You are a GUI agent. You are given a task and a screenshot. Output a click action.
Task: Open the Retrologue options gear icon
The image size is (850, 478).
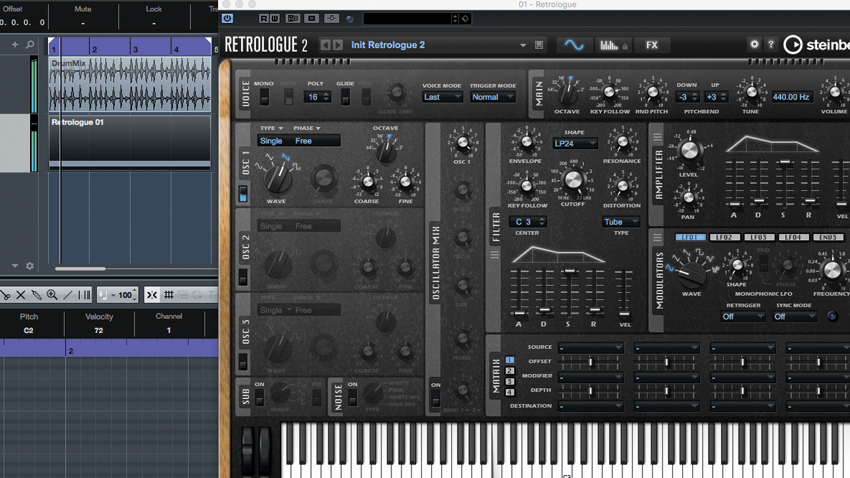pyautogui.click(x=754, y=44)
